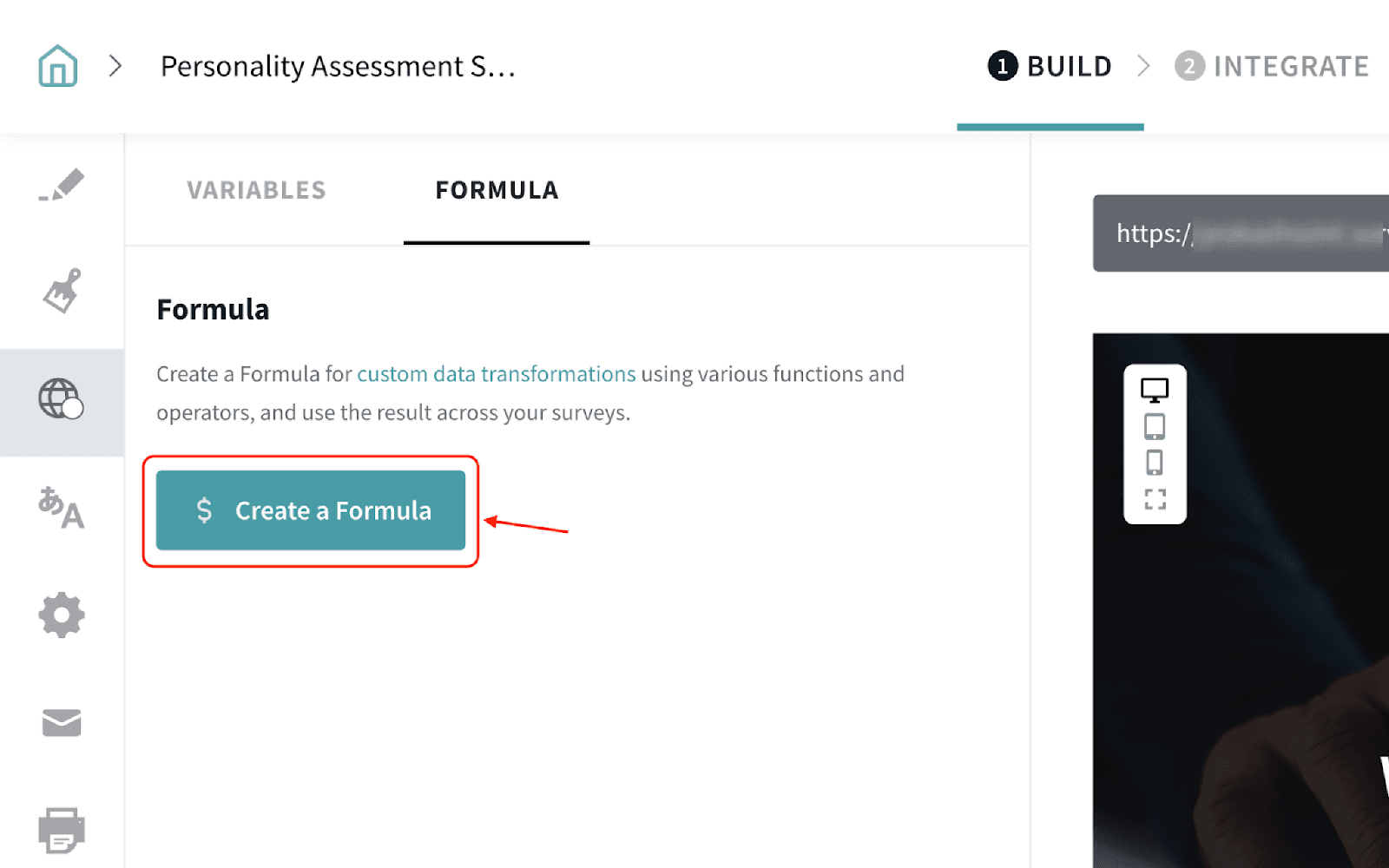Select the Formula tab

click(497, 190)
